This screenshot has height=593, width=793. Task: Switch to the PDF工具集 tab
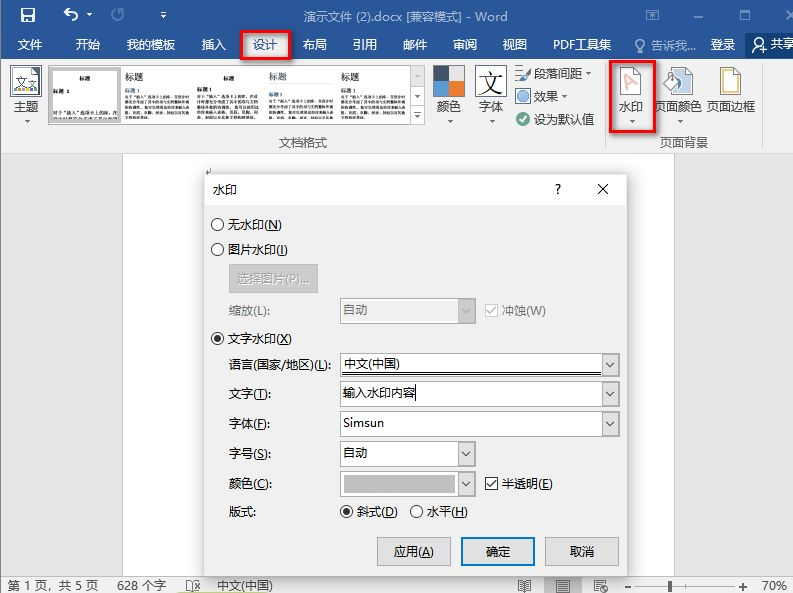pos(582,45)
